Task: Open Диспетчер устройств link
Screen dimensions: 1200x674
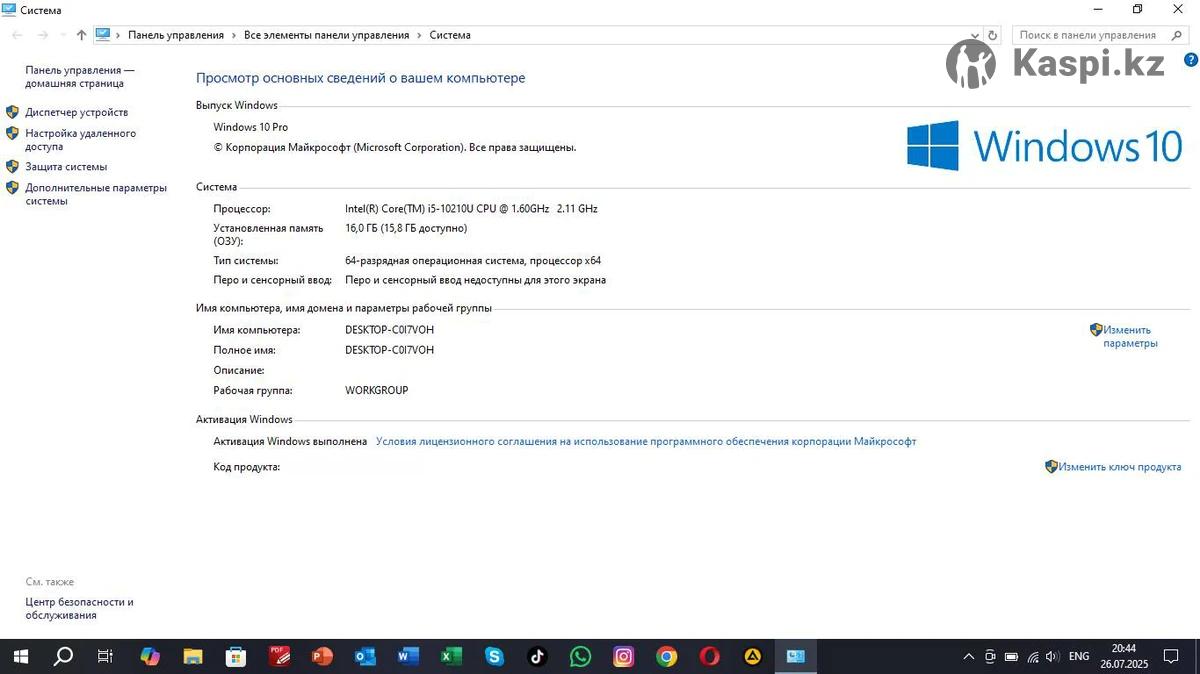Action: (x=77, y=112)
